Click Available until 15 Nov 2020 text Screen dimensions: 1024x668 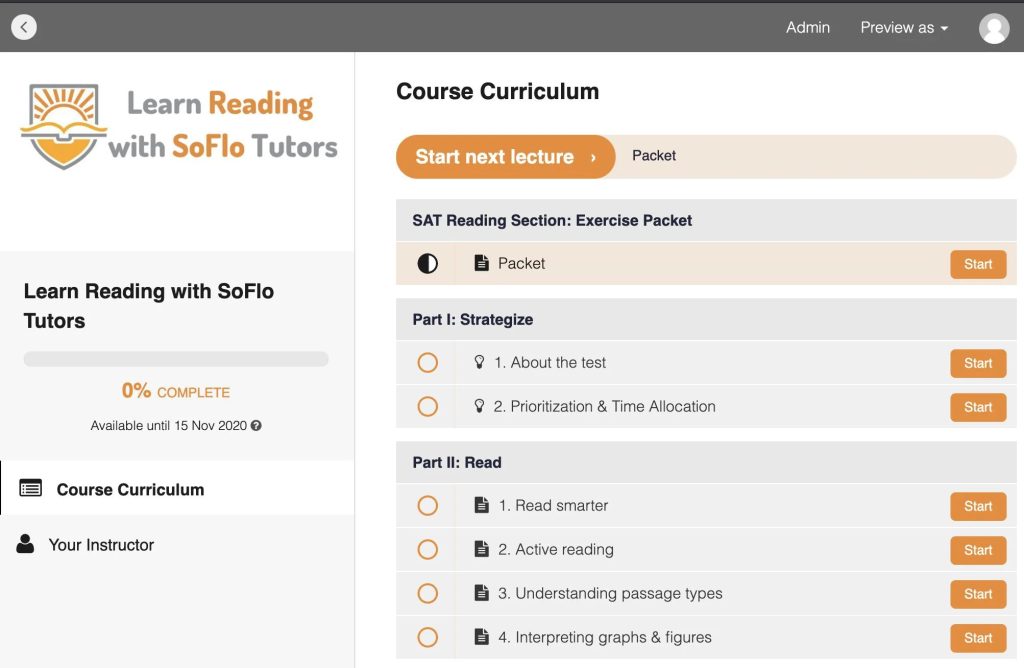tap(168, 426)
